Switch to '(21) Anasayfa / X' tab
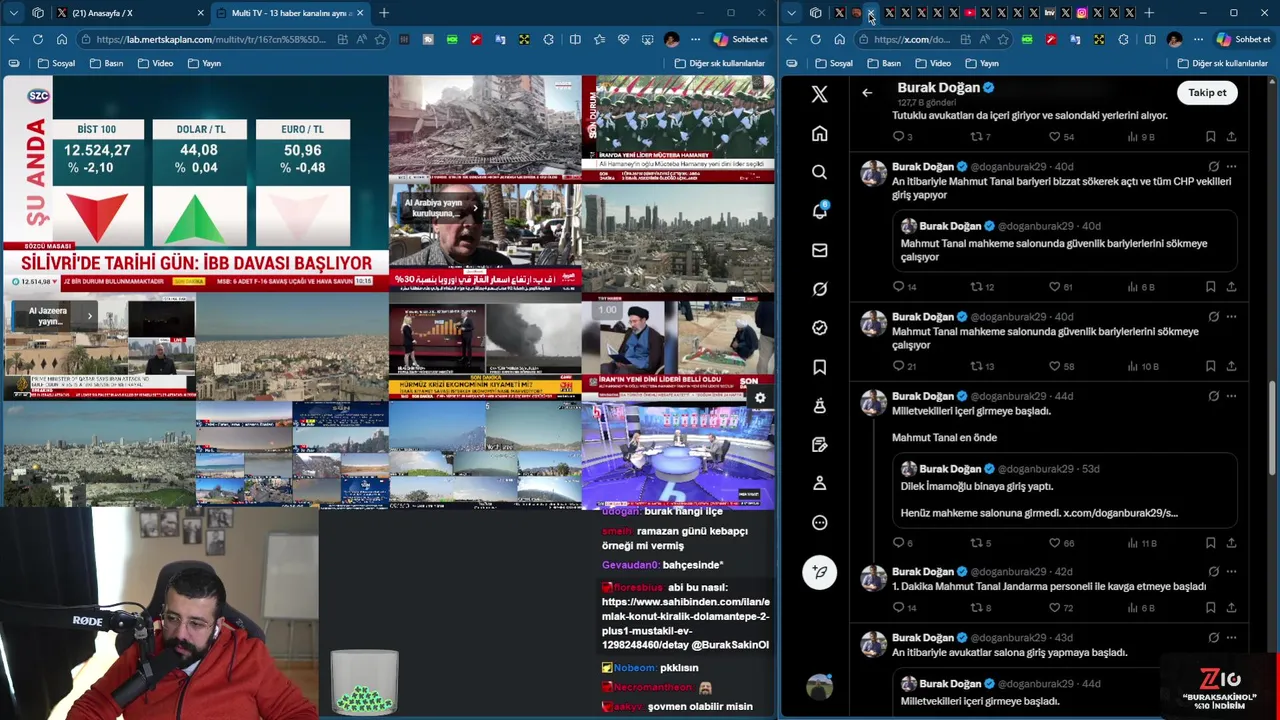The width and height of the screenshot is (1280, 720). click(130, 13)
